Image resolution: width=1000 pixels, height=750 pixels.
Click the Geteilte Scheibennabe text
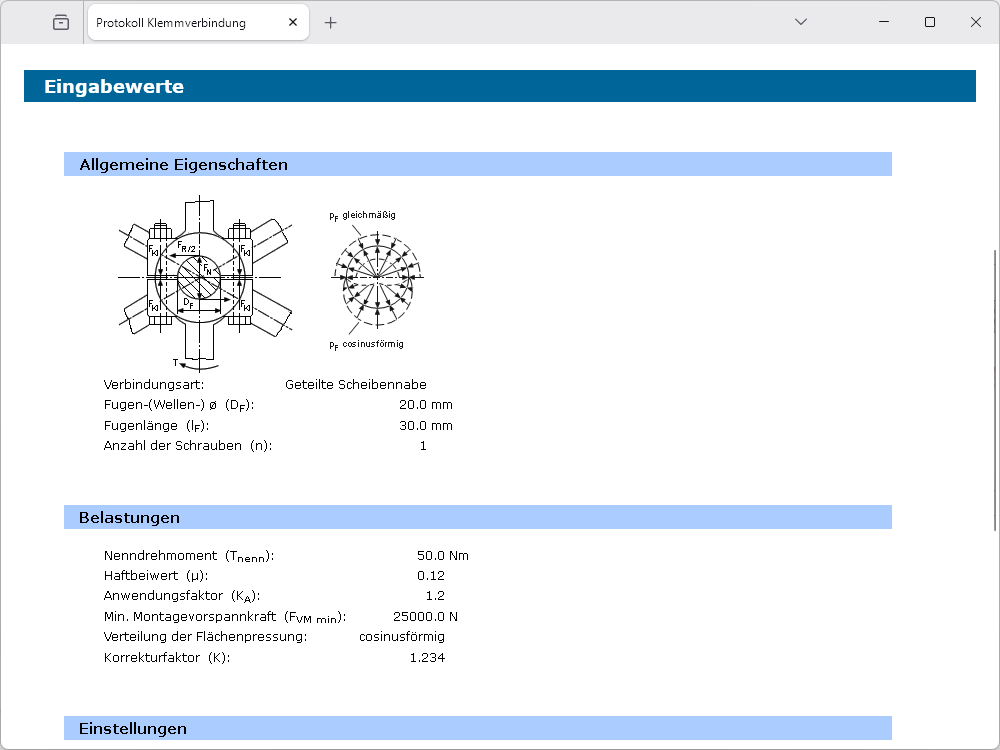pyautogui.click(x=355, y=385)
